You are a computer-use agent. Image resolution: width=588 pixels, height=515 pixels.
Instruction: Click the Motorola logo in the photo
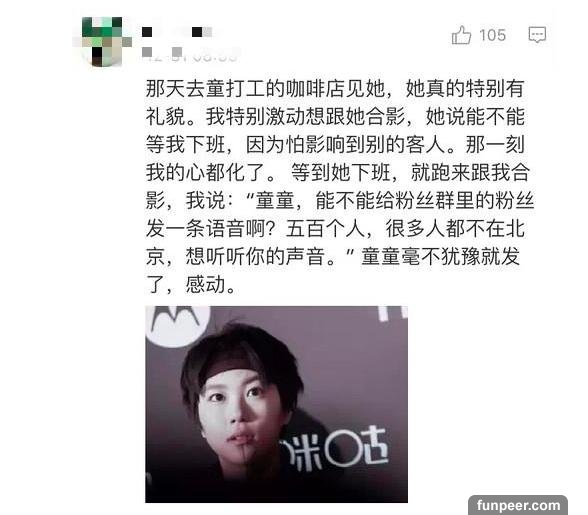point(174,325)
